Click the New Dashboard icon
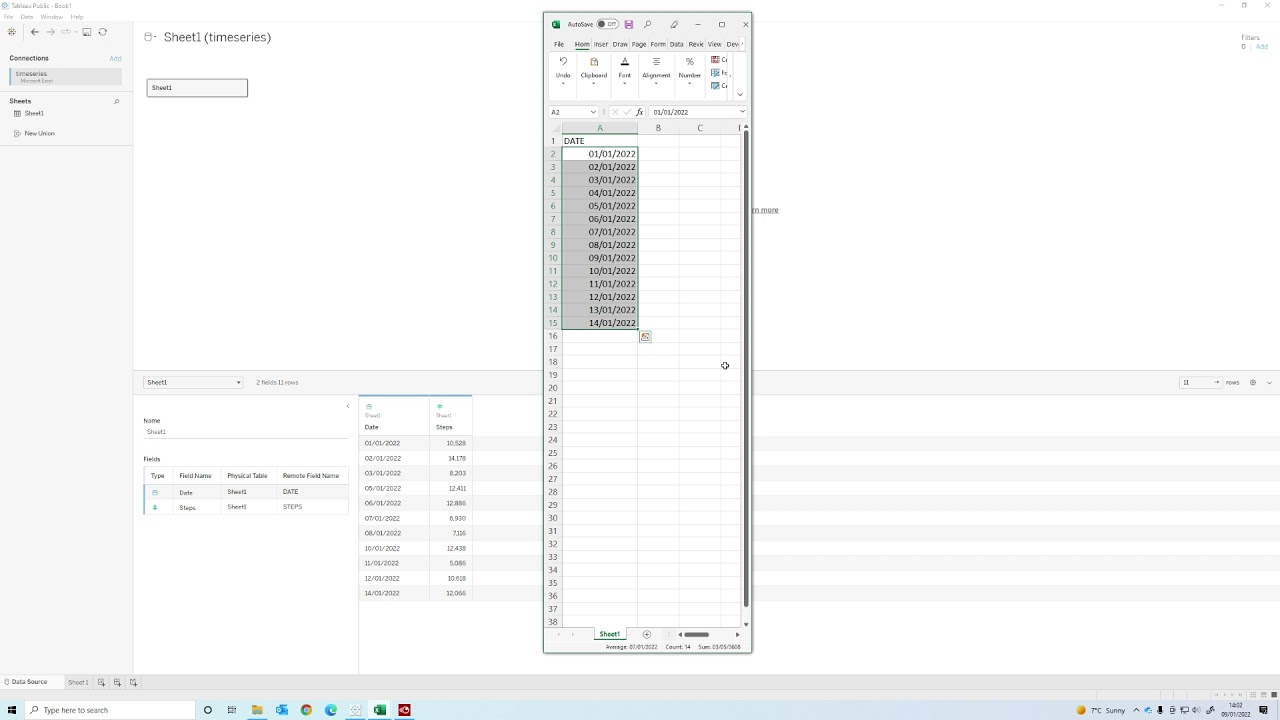The image size is (1280, 720). coord(117,682)
